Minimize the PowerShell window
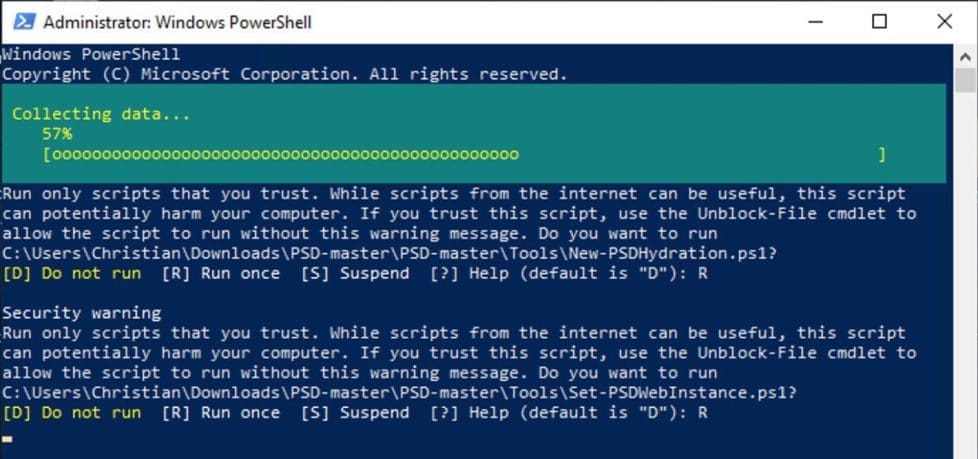 (822, 22)
